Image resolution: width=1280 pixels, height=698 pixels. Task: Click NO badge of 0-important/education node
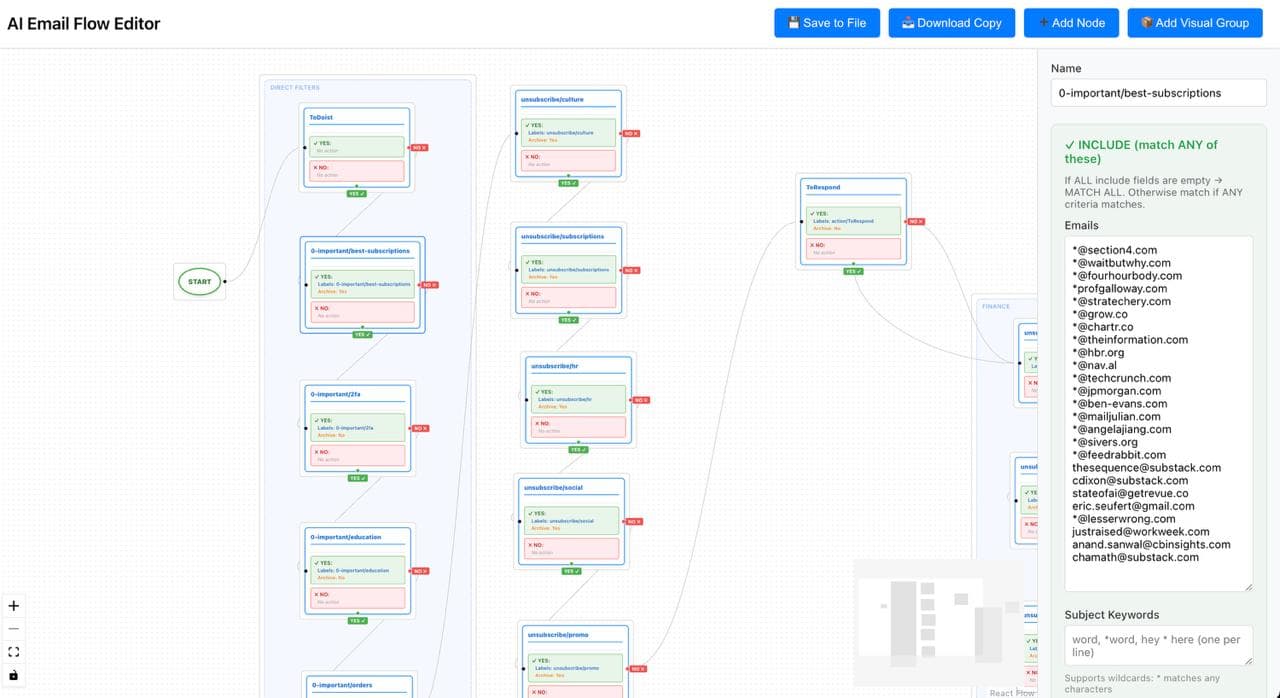[x=420, y=571]
